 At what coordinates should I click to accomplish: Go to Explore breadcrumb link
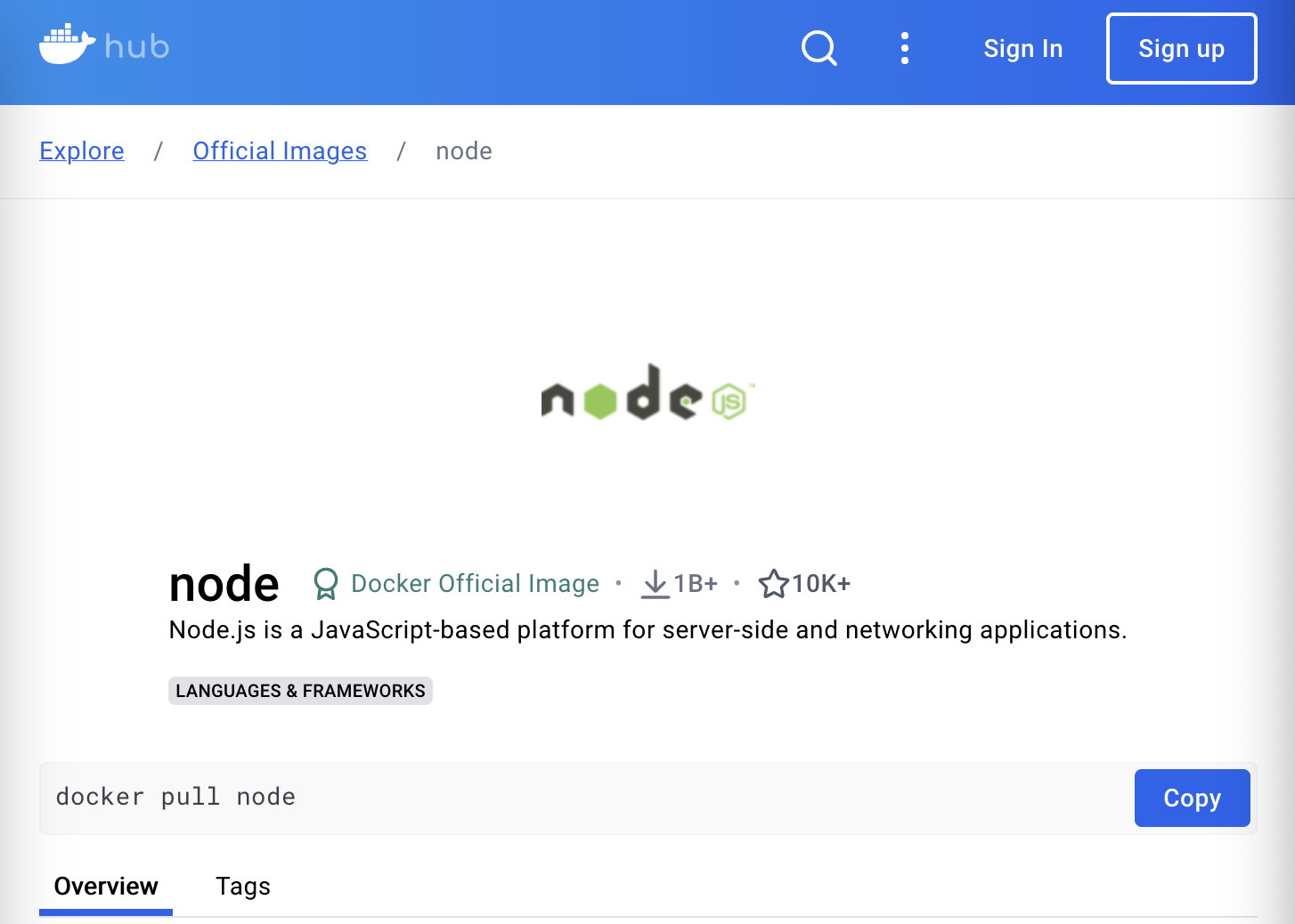click(x=82, y=151)
